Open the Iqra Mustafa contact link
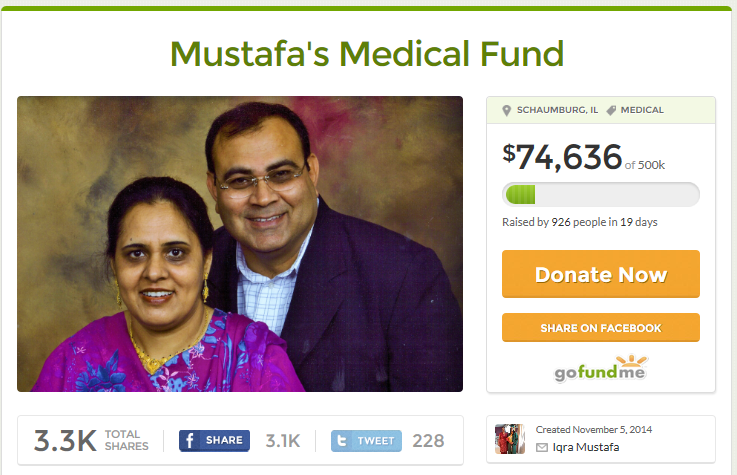The image size is (737, 475). click(586, 447)
